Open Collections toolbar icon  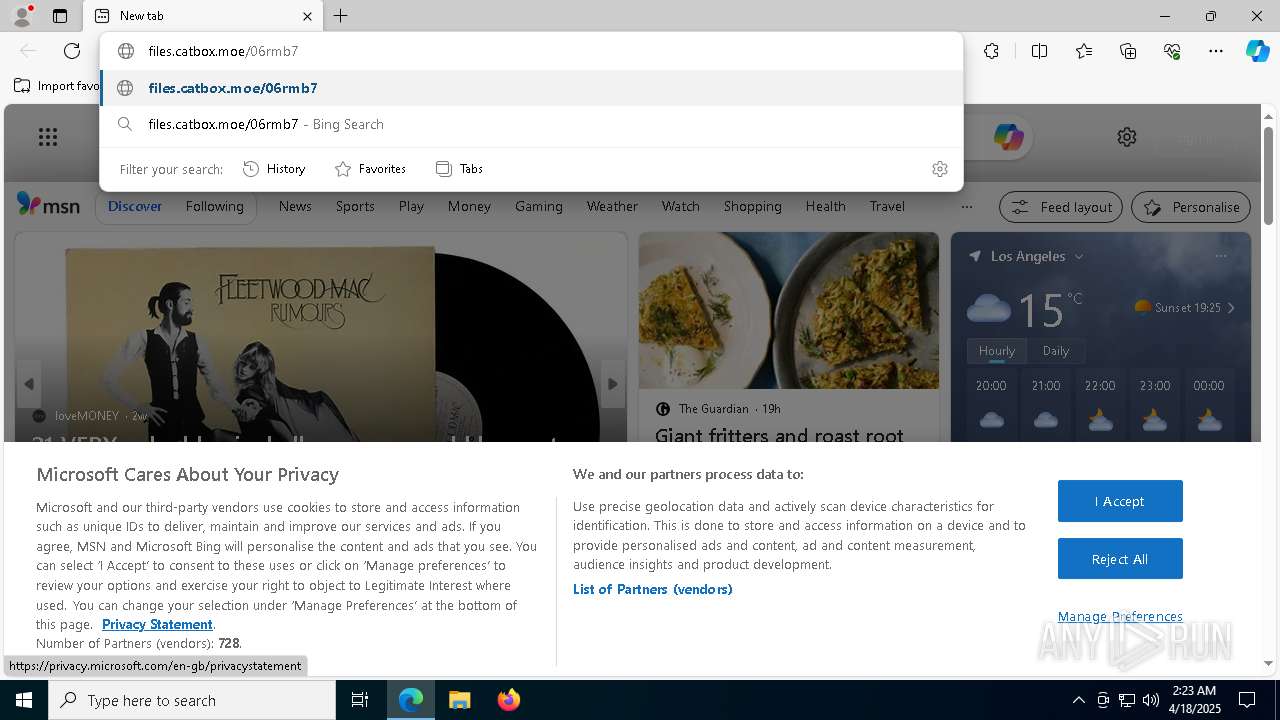click(x=1128, y=51)
